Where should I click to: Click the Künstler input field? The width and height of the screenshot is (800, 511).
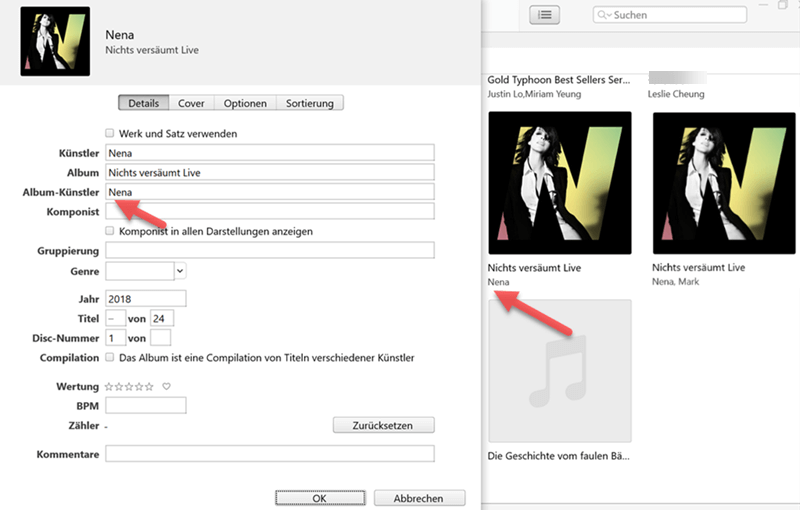coord(270,153)
